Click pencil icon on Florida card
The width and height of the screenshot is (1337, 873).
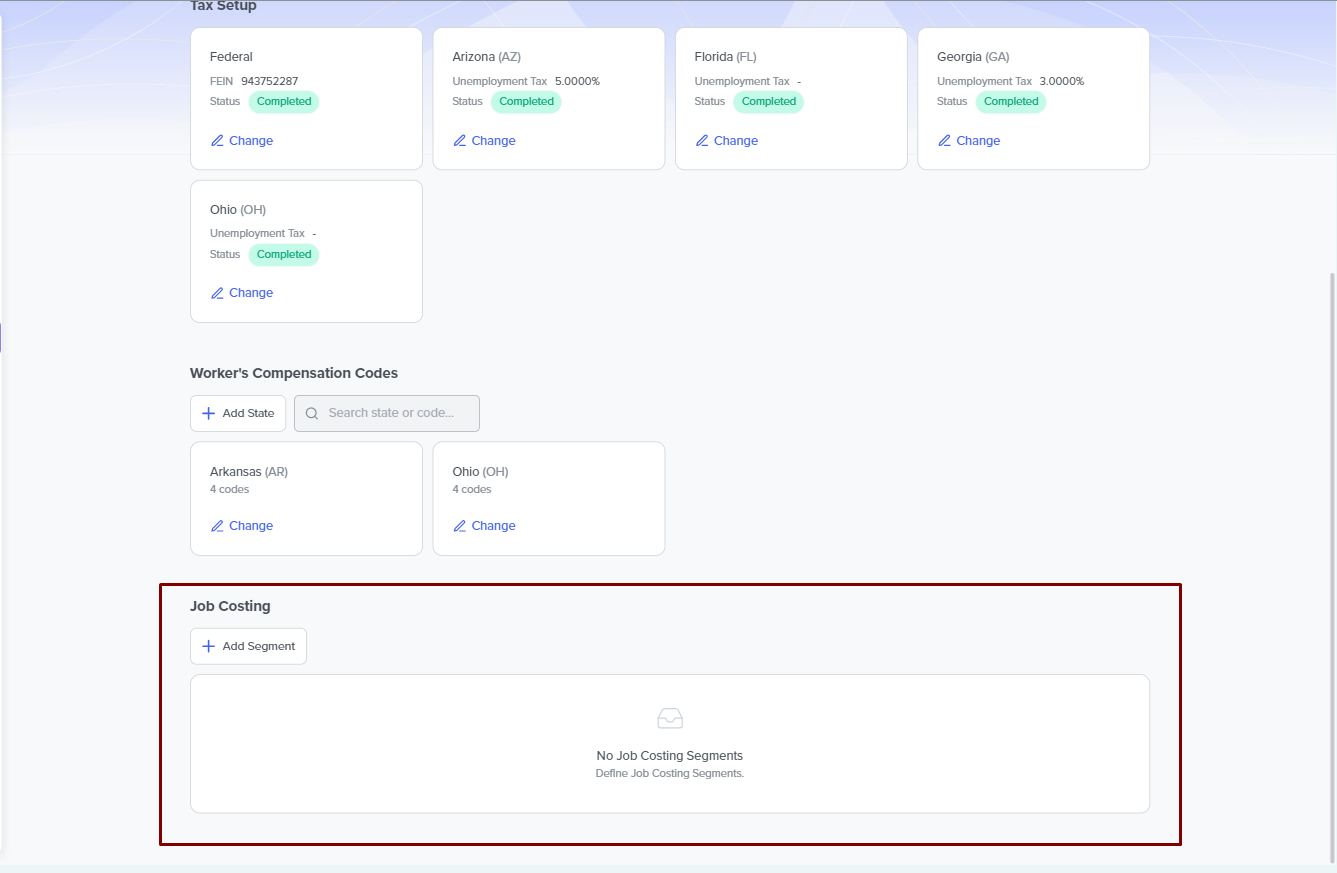[702, 141]
